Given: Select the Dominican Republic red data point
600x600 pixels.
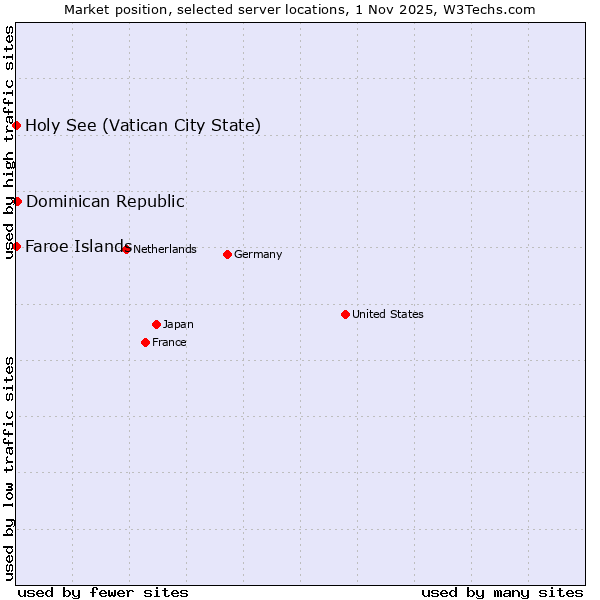Looking at the screenshot, I should [x=17, y=201].
